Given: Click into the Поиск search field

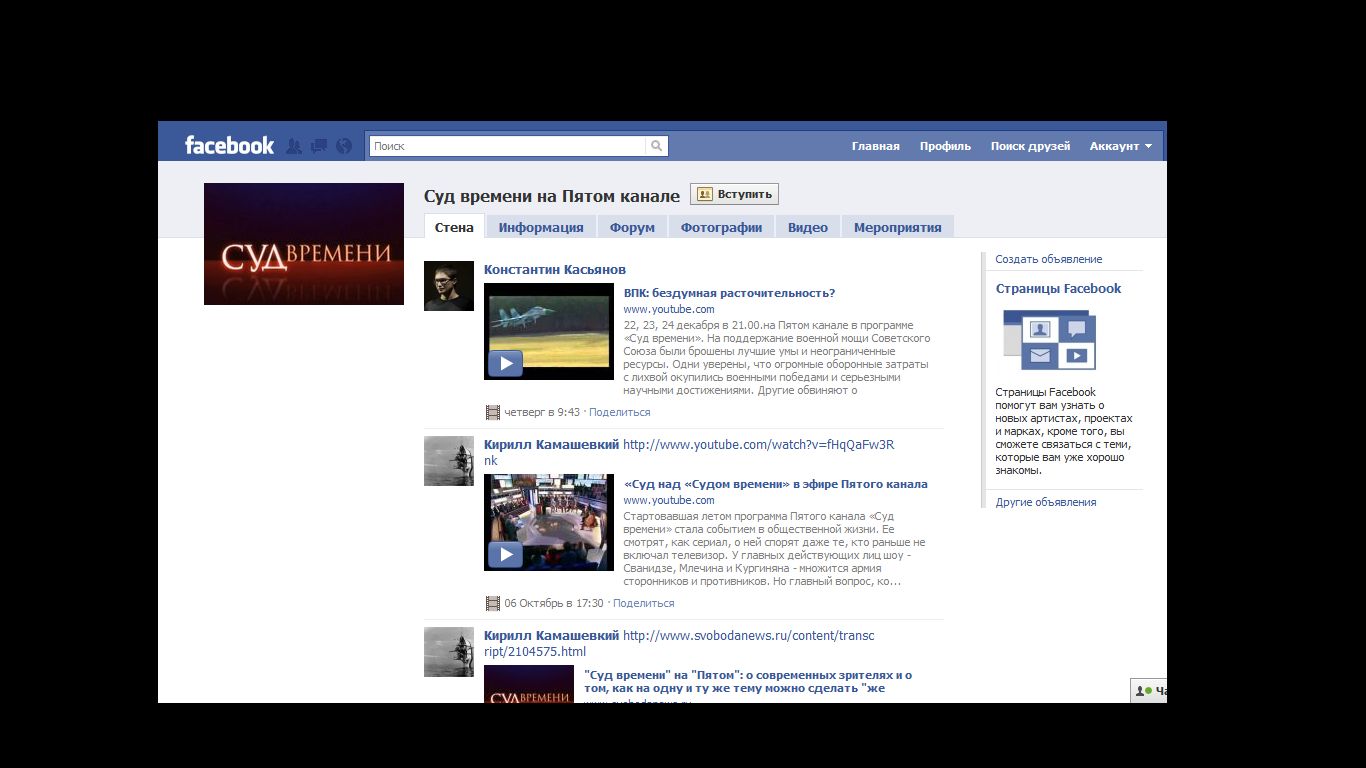Looking at the screenshot, I should [x=507, y=146].
